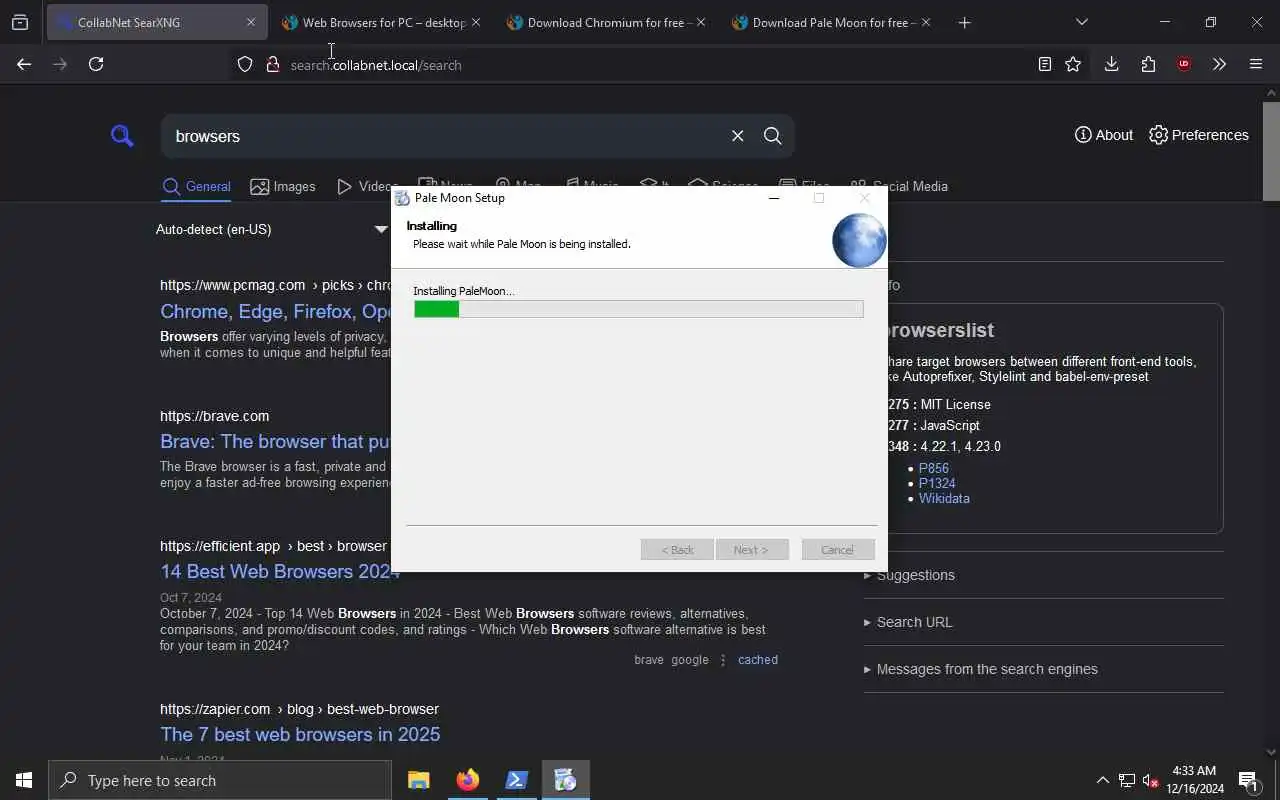
Task: Open the Brave browser result title
Action: (x=275, y=441)
